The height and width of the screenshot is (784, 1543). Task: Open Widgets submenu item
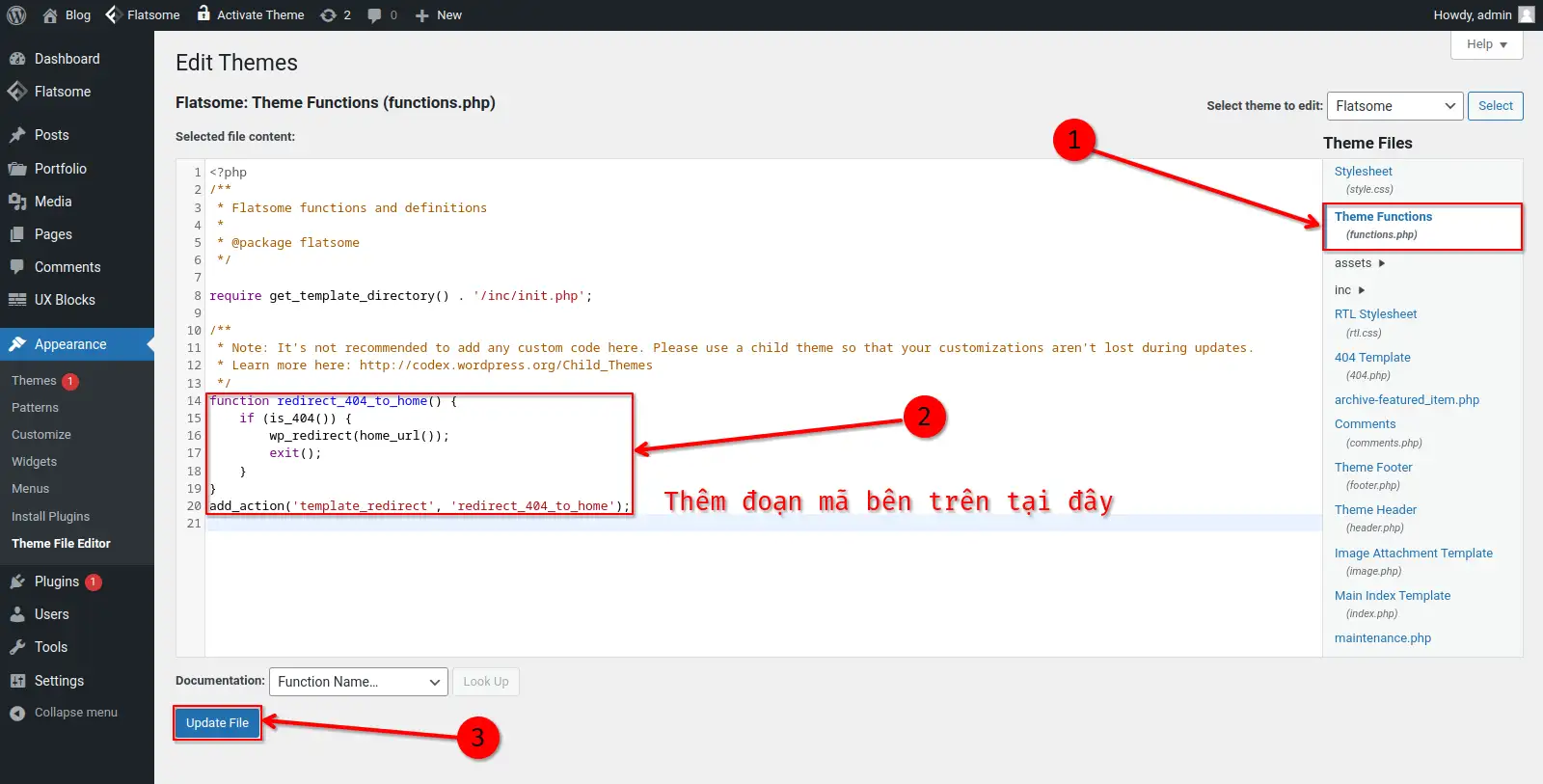point(34,462)
